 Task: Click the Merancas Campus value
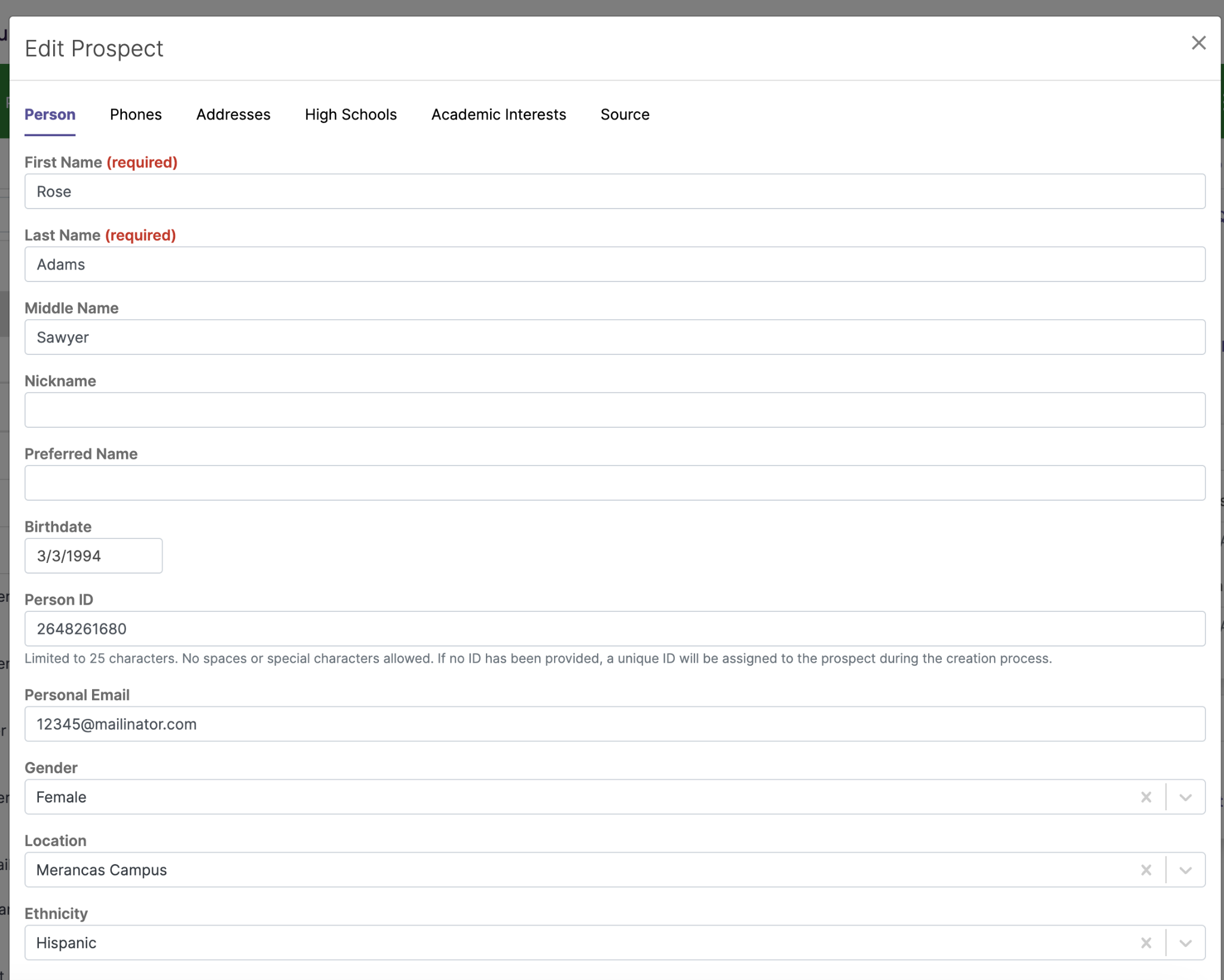point(101,870)
